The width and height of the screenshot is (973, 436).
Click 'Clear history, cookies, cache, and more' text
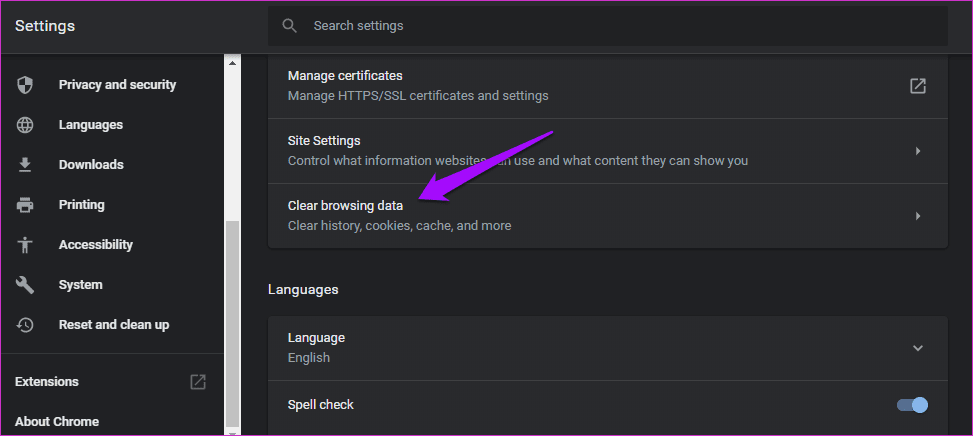(400, 226)
